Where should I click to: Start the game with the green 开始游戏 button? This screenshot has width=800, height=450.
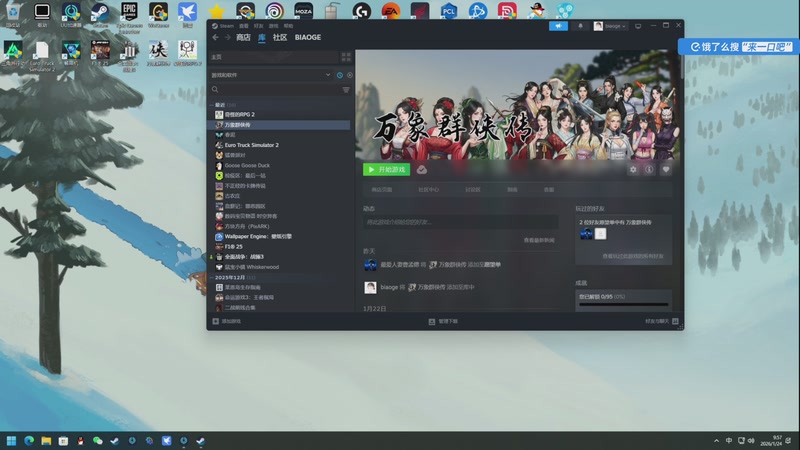click(x=386, y=169)
